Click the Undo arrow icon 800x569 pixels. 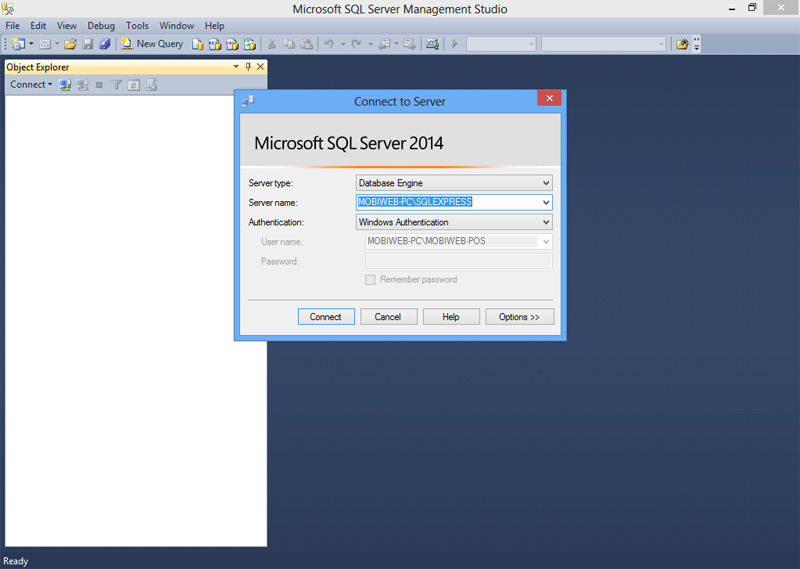329,44
